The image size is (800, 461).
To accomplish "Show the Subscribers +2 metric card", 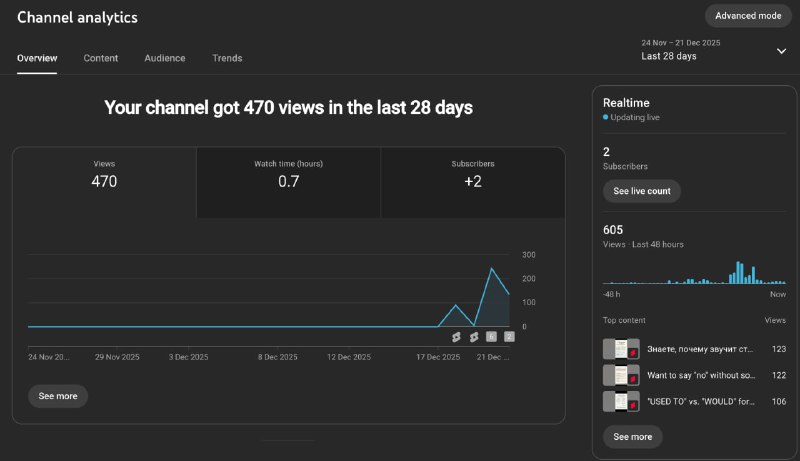I will point(472,182).
